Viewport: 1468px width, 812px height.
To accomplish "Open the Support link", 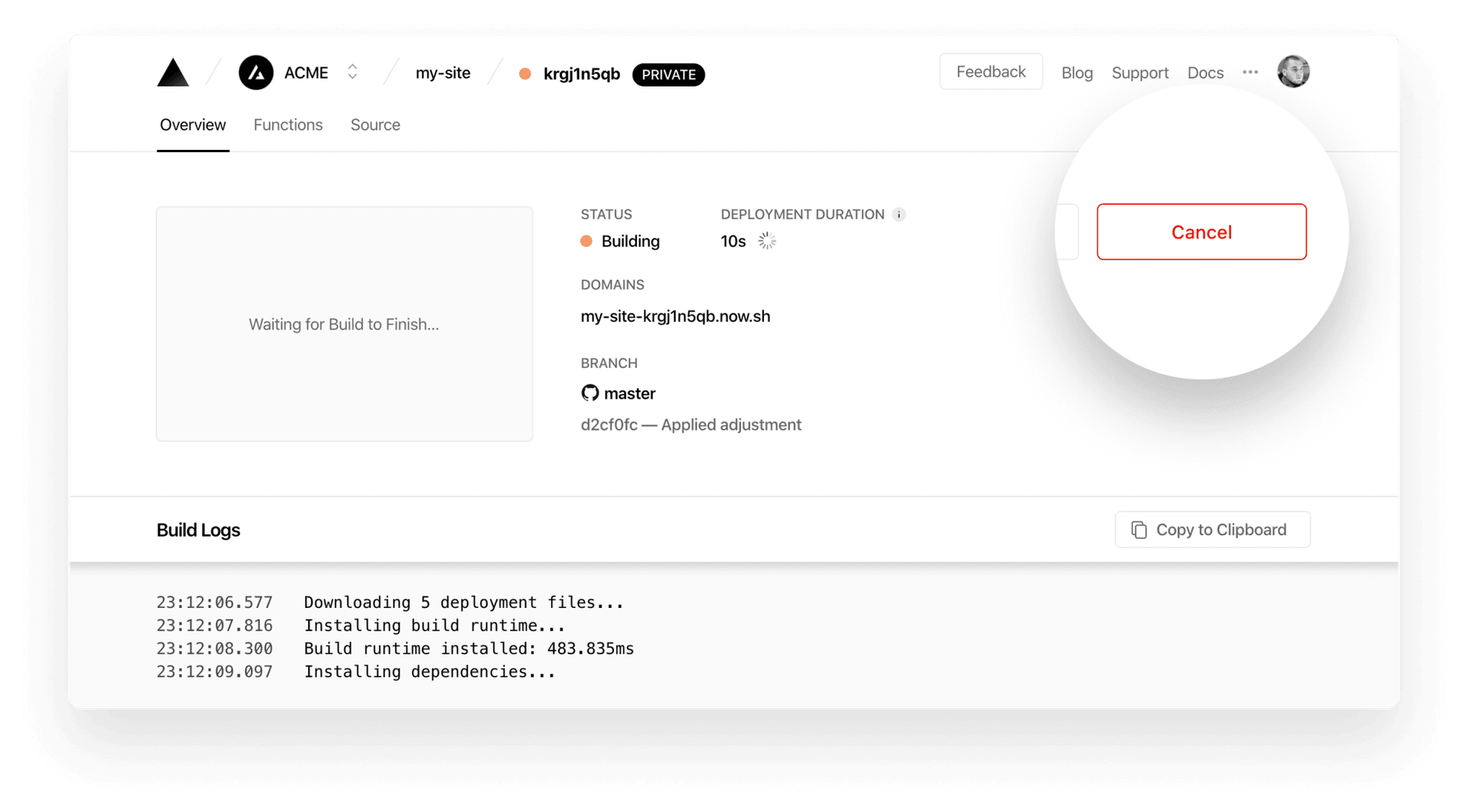I will click(1139, 73).
